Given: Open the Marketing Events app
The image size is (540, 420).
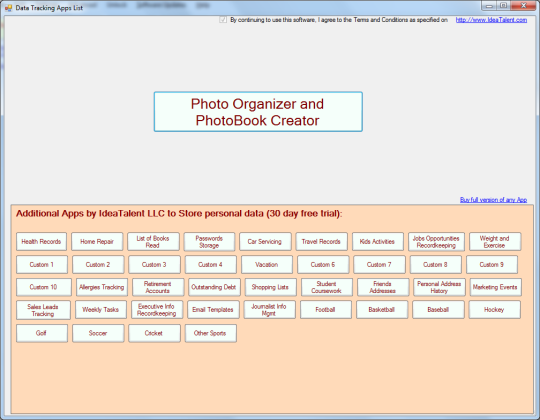Looking at the screenshot, I should coord(496,287).
